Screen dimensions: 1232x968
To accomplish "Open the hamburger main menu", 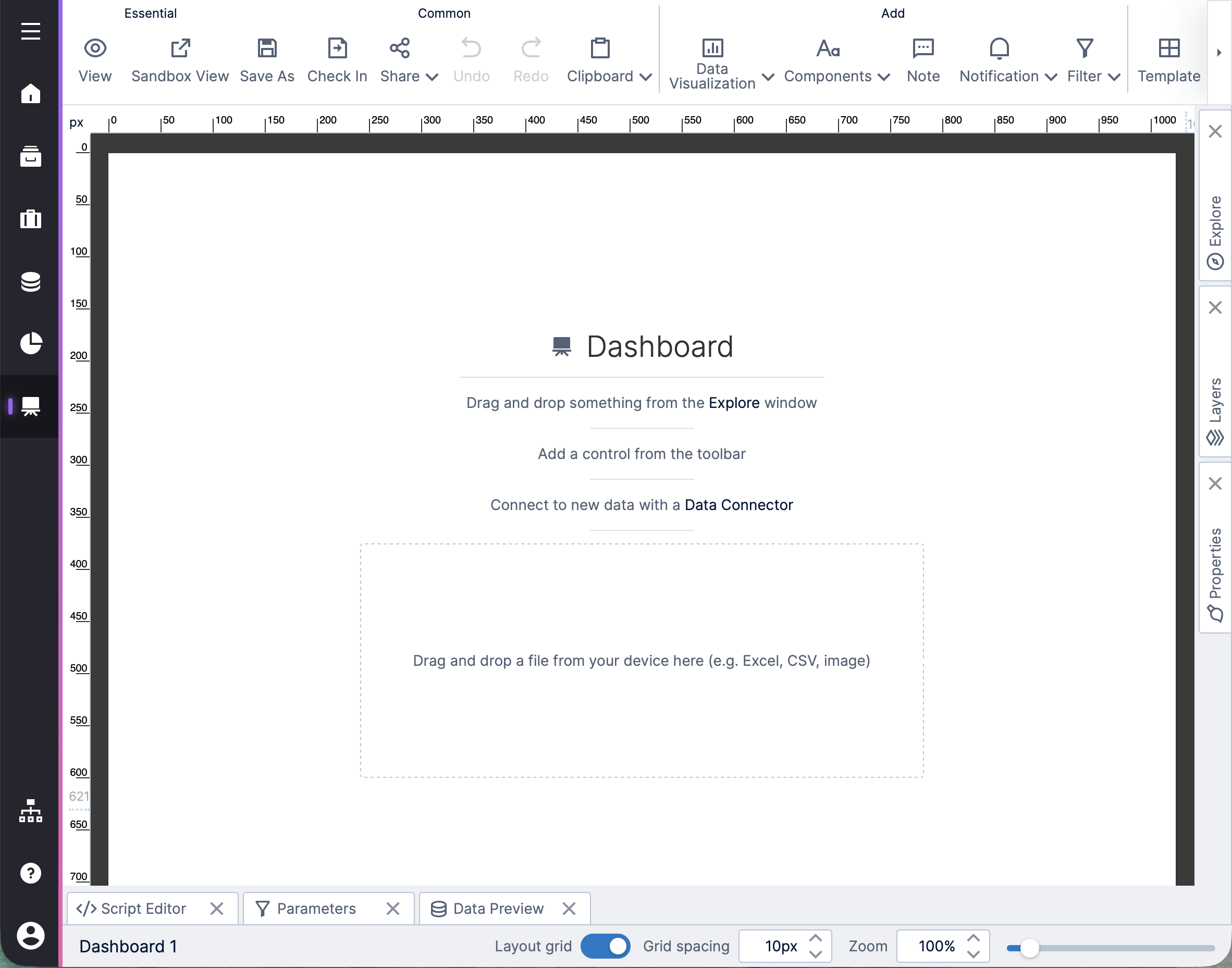I will coord(31,31).
